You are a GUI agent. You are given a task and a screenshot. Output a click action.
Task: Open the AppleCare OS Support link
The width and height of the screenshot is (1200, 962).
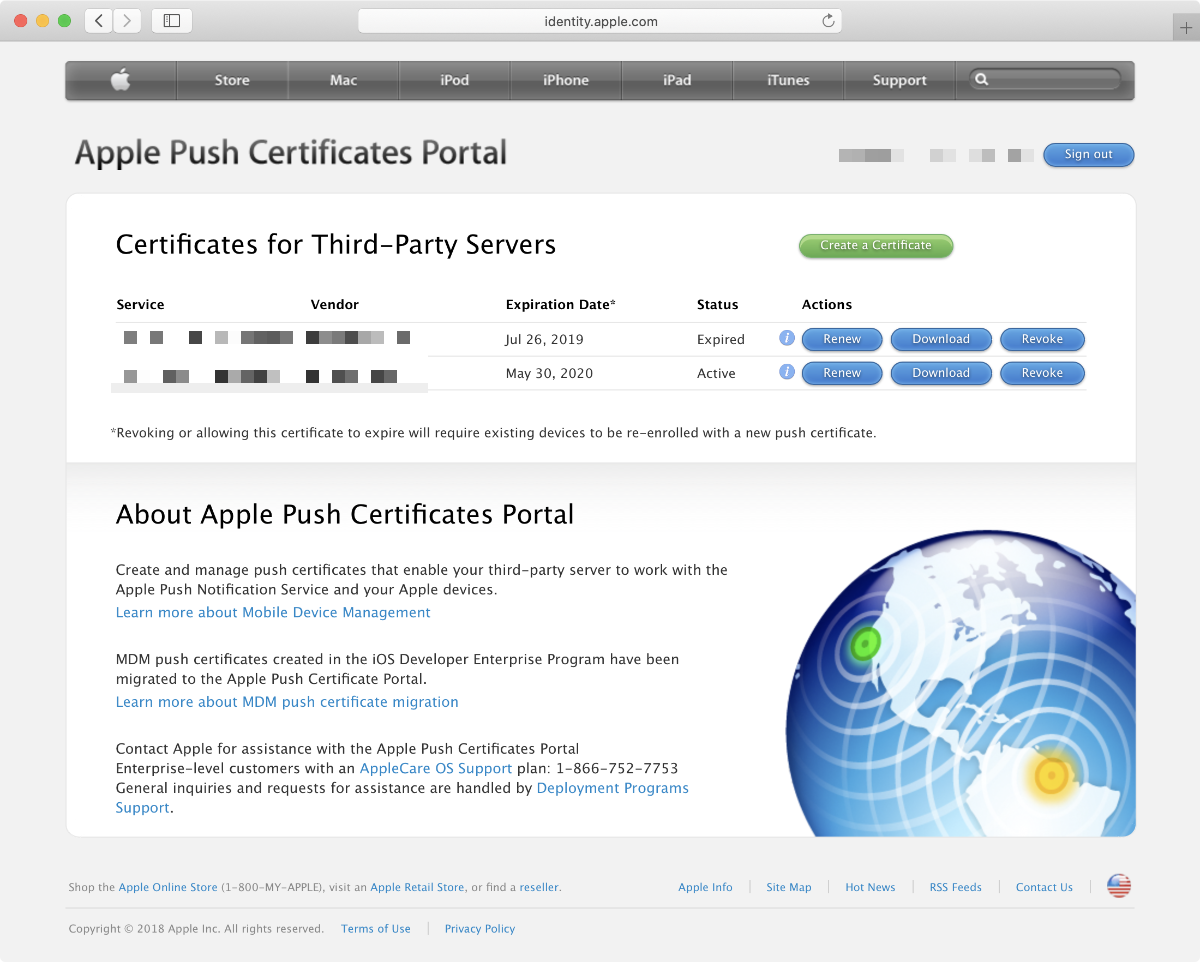click(436, 768)
